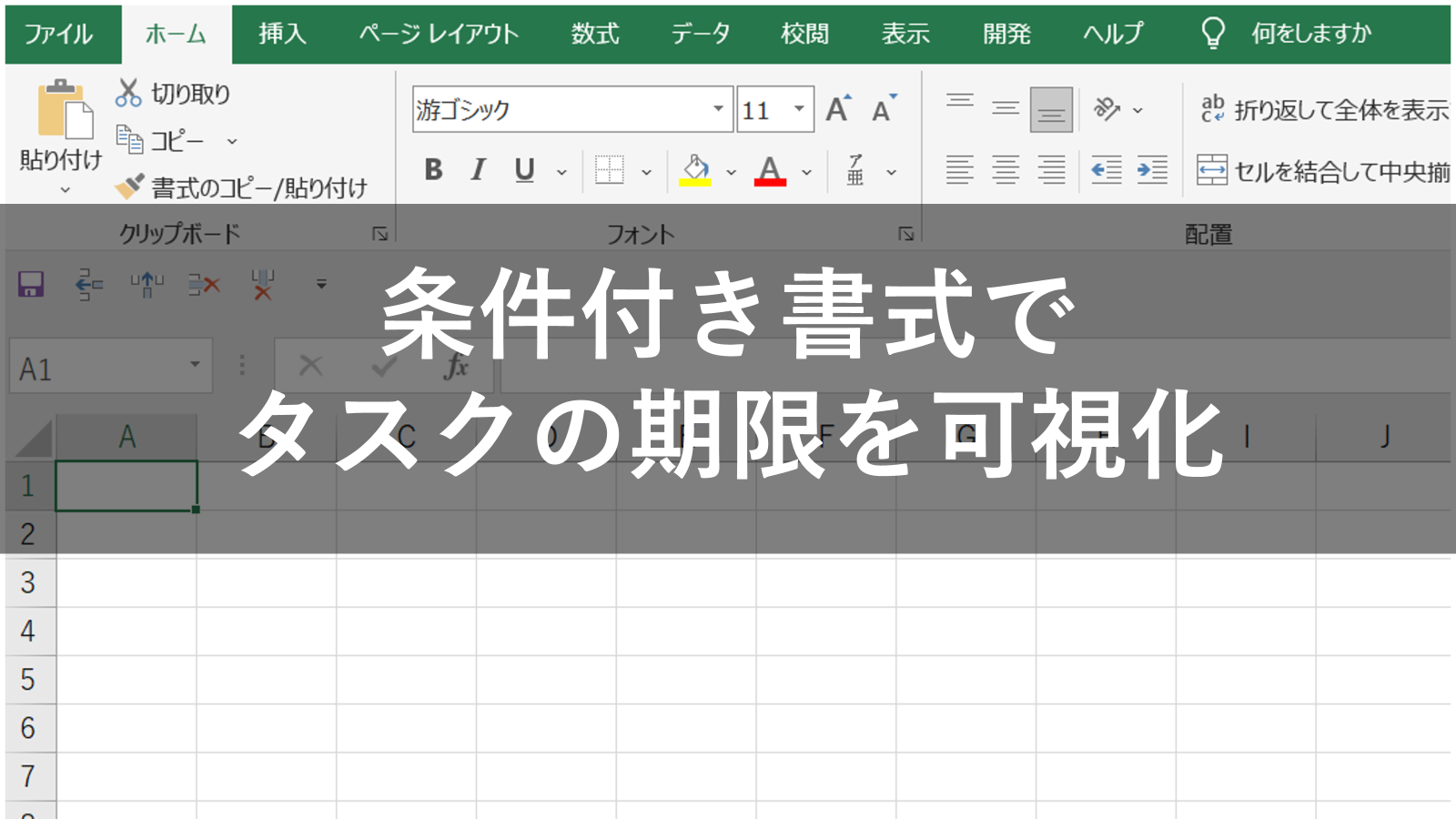Increase indent icon
The image size is (1456, 819).
(x=1152, y=170)
